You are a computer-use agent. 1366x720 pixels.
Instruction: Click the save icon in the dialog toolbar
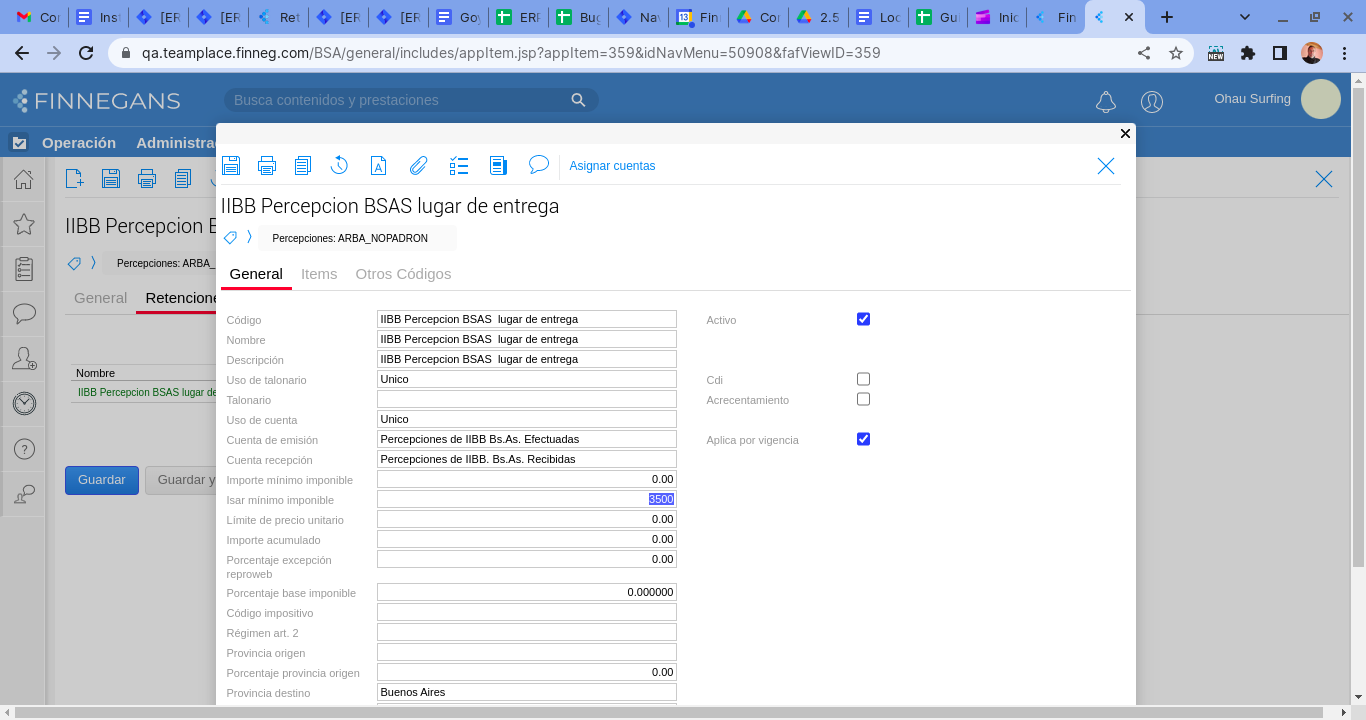pyautogui.click(x=231, y=166)
